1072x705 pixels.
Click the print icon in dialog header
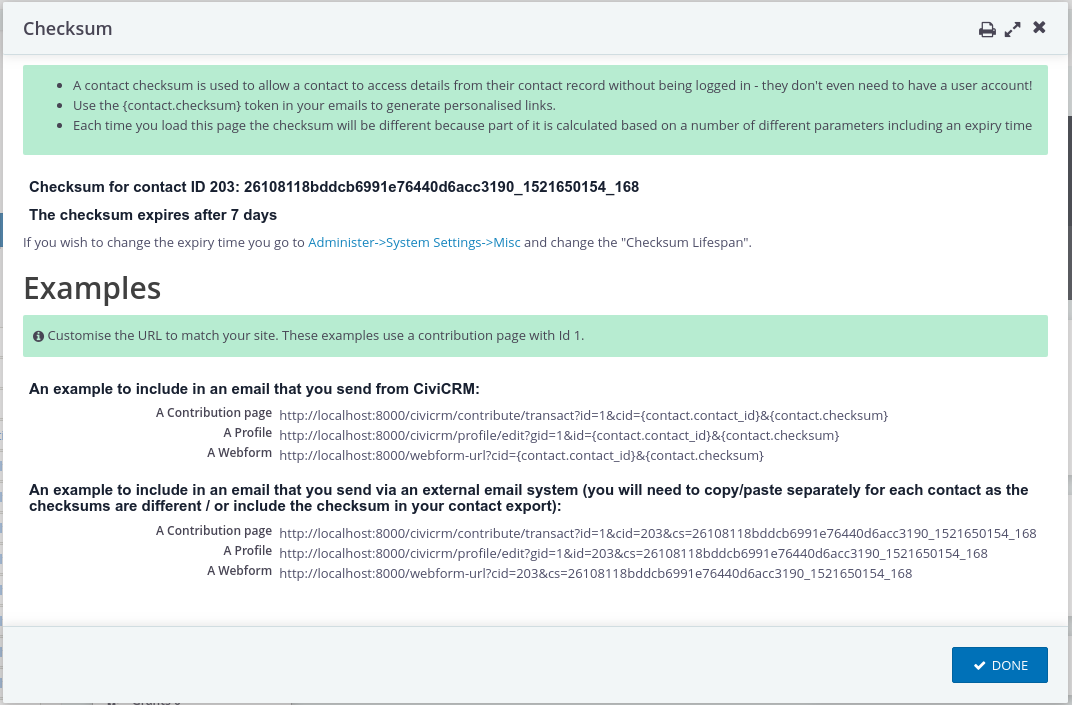[x=987, y=29]
